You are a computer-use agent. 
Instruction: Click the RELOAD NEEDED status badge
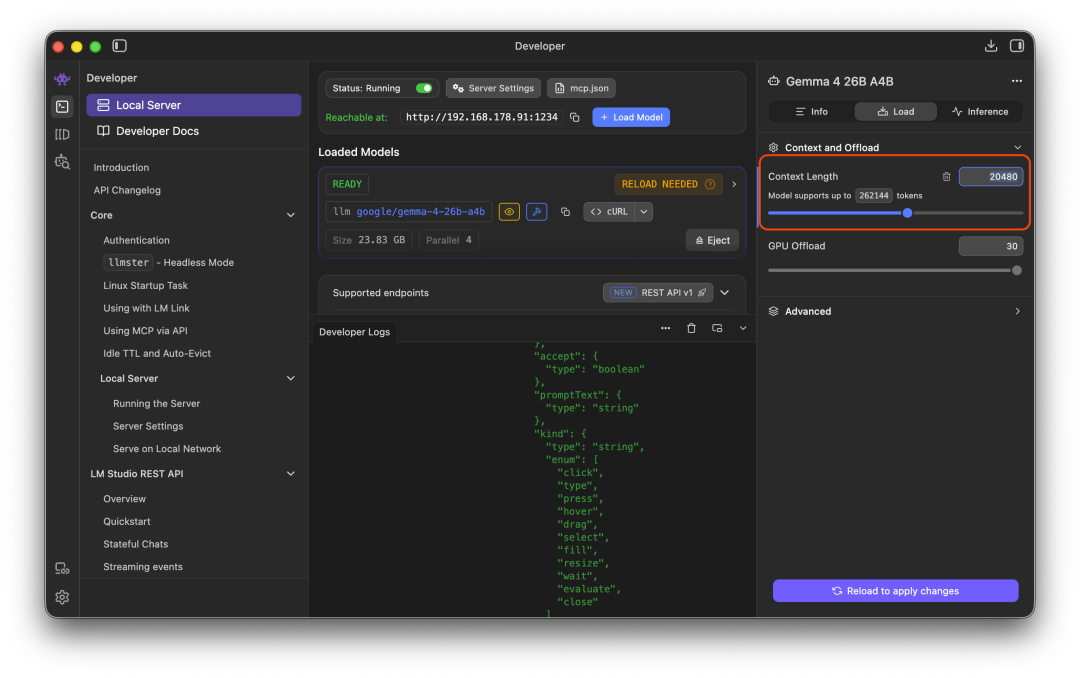pos(668,184)
